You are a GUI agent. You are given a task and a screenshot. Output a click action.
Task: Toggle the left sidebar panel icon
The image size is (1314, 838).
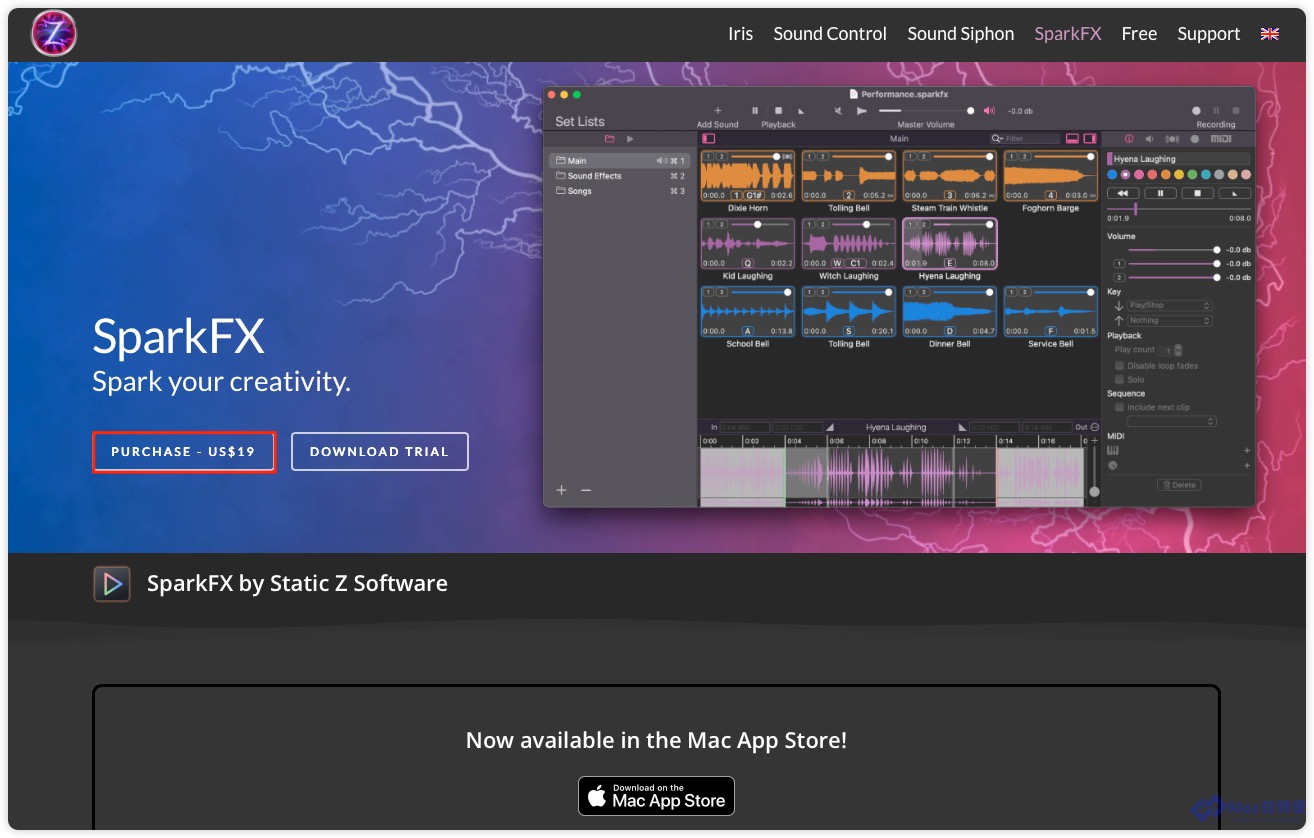click(x=709, y=139)
